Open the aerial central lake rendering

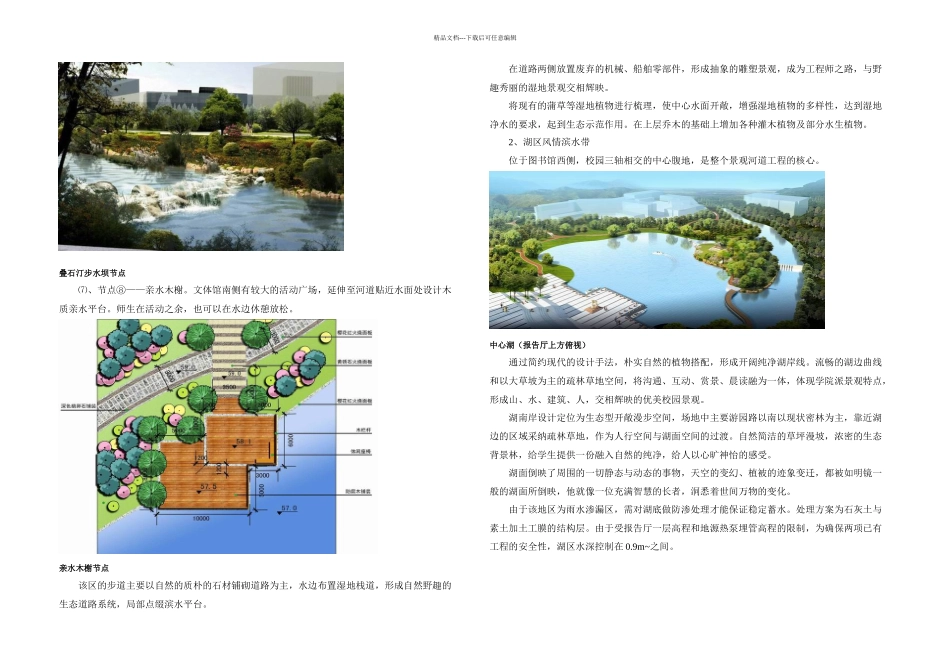(x=657, y=250)
